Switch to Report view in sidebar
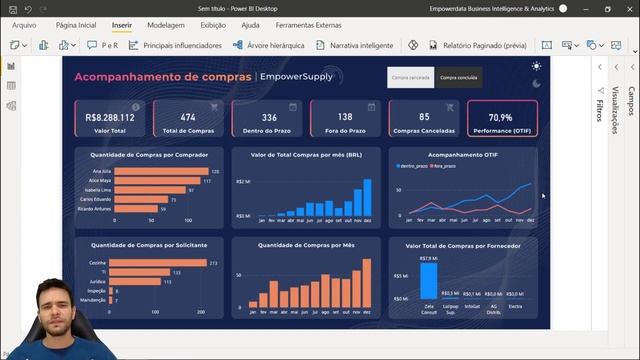Screen dimensions: 640x360 11,66
